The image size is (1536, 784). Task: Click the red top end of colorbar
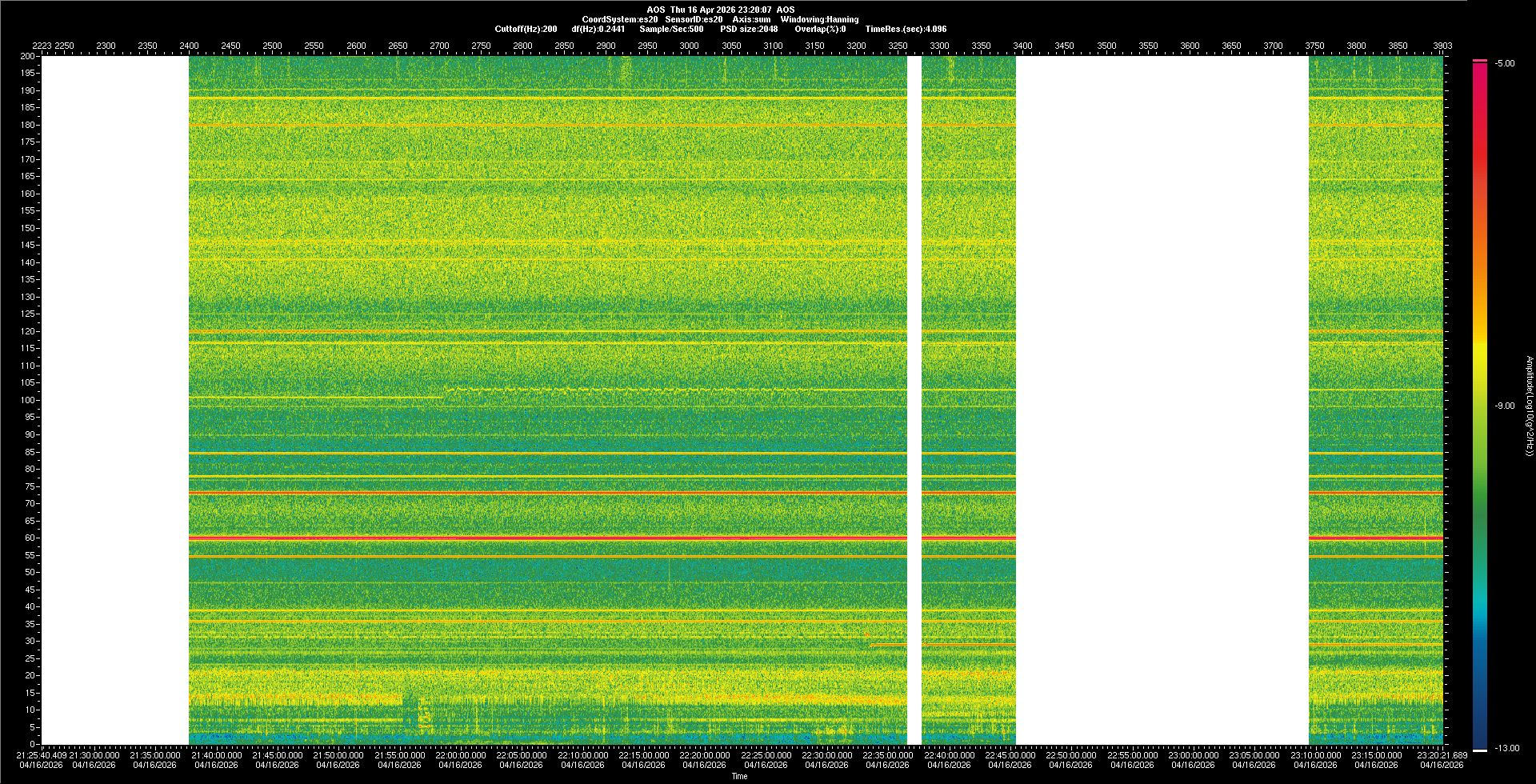1480,62
